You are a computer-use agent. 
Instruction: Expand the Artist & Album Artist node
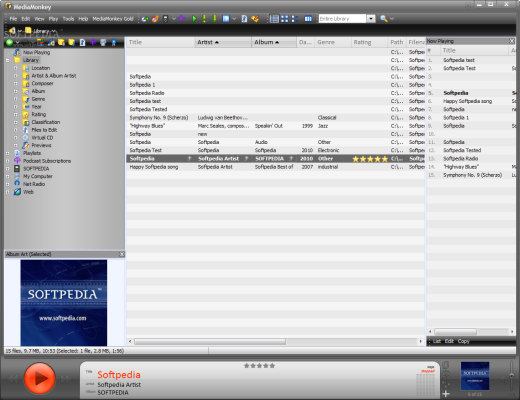click(16, 76)
